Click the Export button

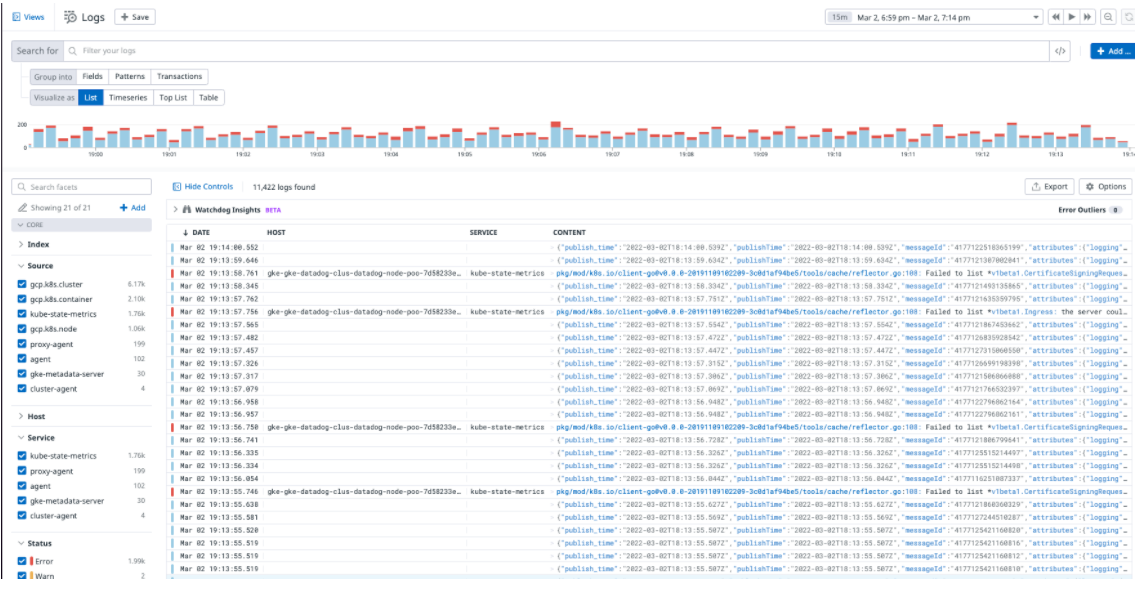pyautogui.click(x=1049, y=187)
